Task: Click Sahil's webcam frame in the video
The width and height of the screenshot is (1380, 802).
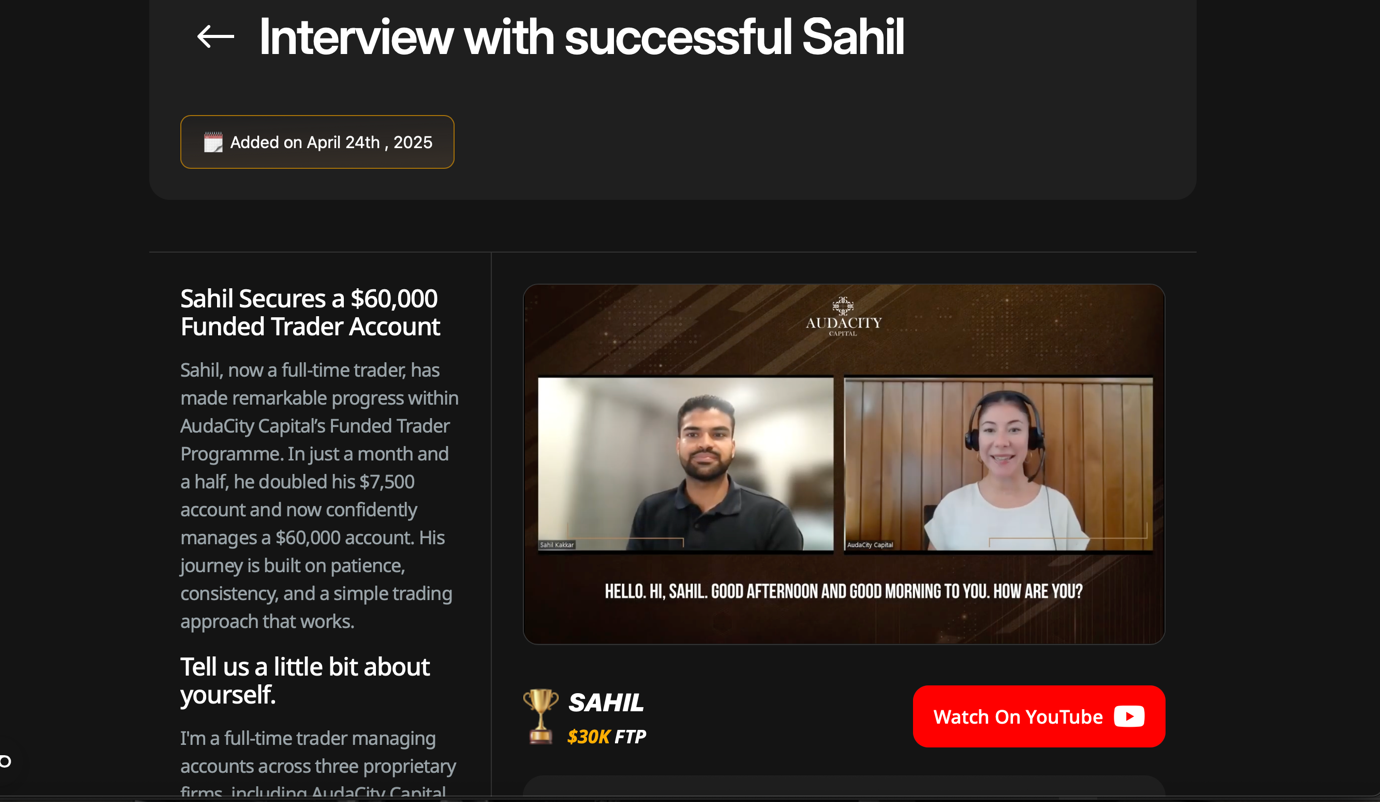Action: [x=685, y=464]
